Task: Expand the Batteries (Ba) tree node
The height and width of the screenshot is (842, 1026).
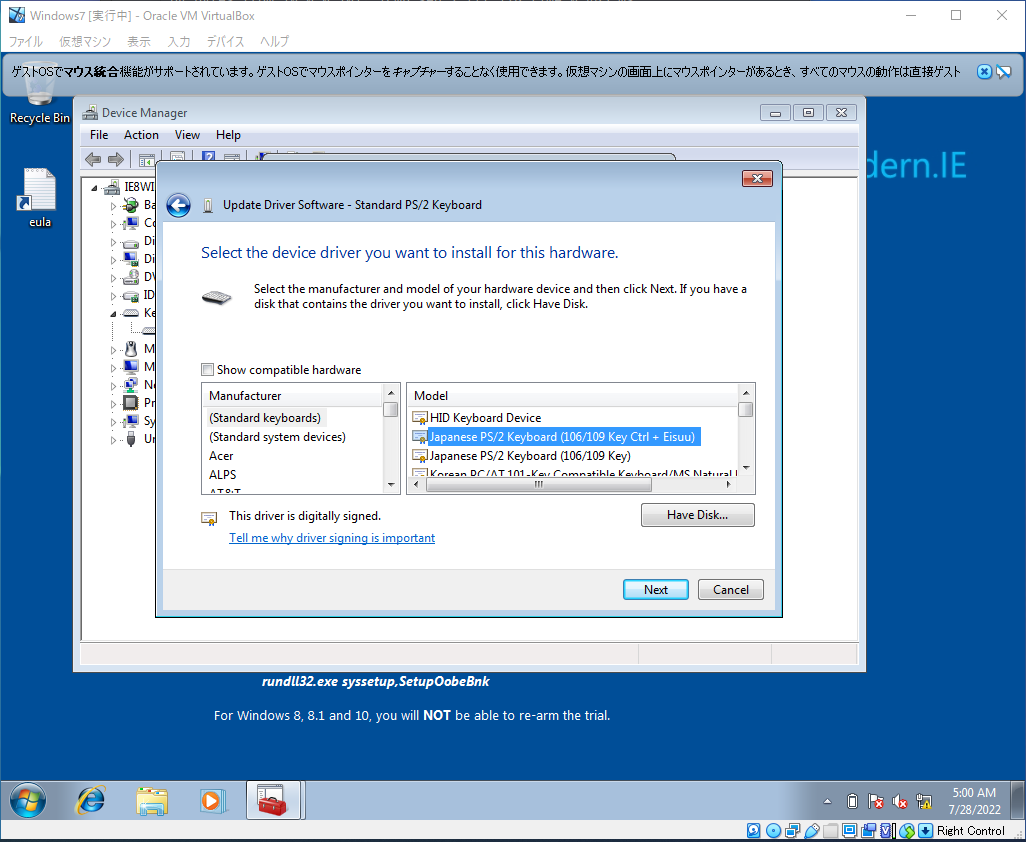Action: click(x=113, y=205)
